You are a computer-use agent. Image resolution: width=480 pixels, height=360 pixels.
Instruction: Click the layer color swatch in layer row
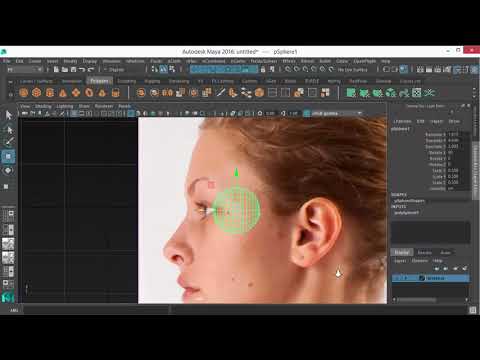(x=422, y=278)
